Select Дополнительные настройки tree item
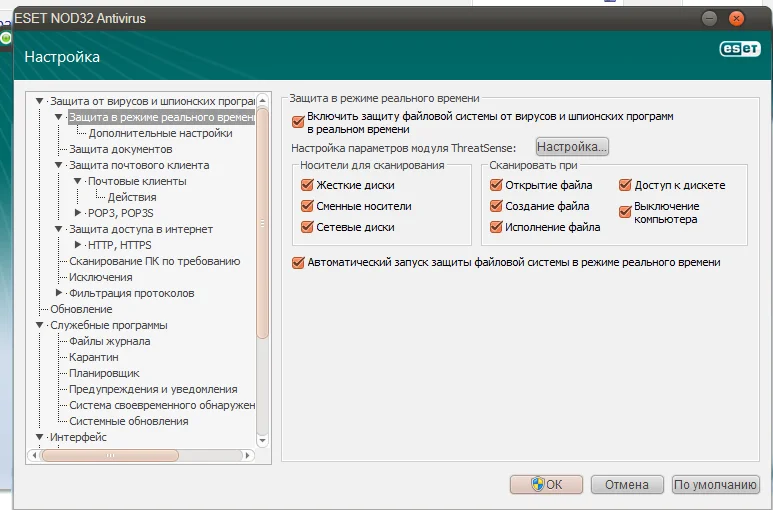Image resolution: width=773 pixels, height=510 pixels. coord(160,134)
